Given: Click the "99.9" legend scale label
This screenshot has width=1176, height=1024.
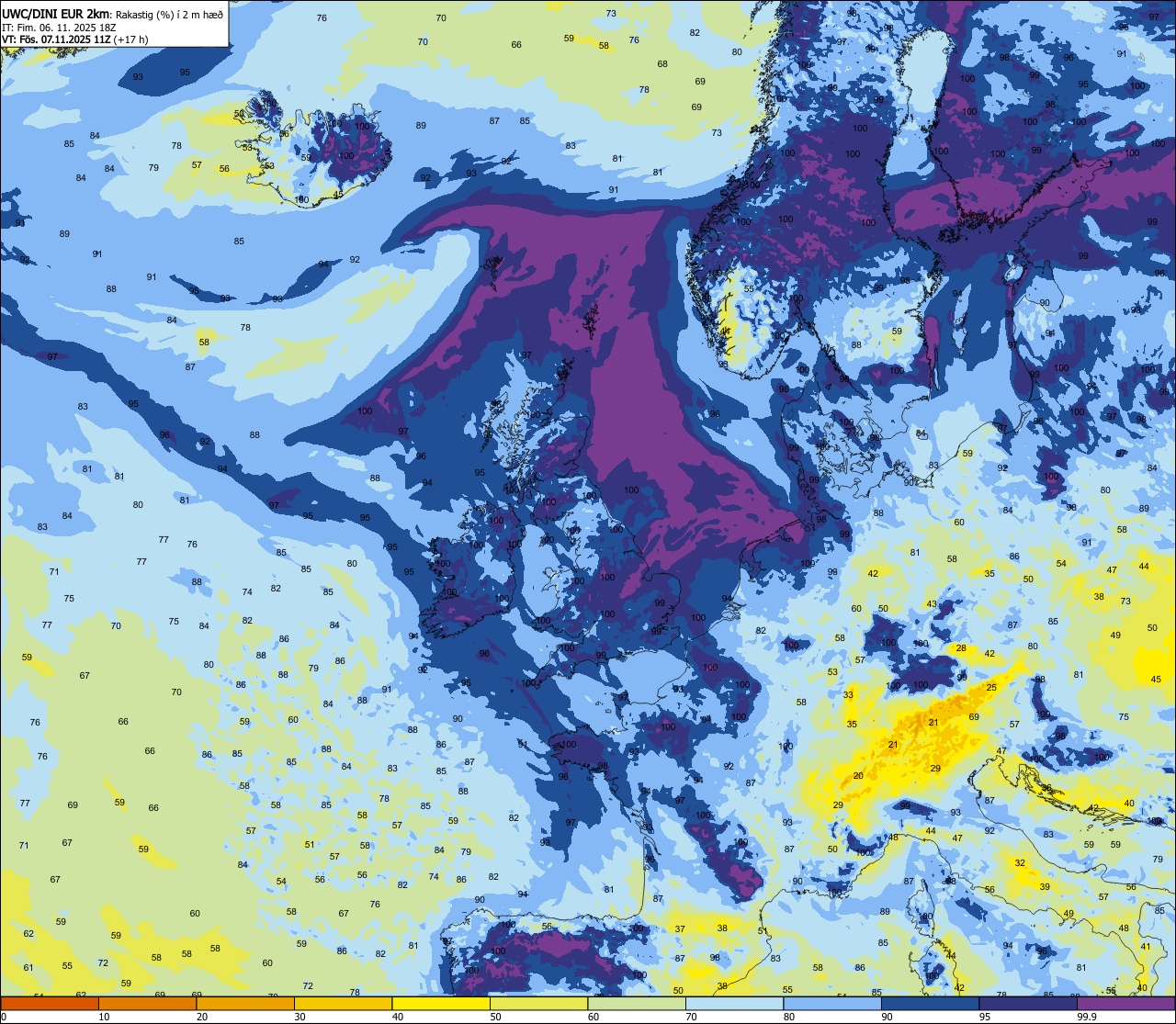Looking at the screenshot, I should tap(1087, 1017).
